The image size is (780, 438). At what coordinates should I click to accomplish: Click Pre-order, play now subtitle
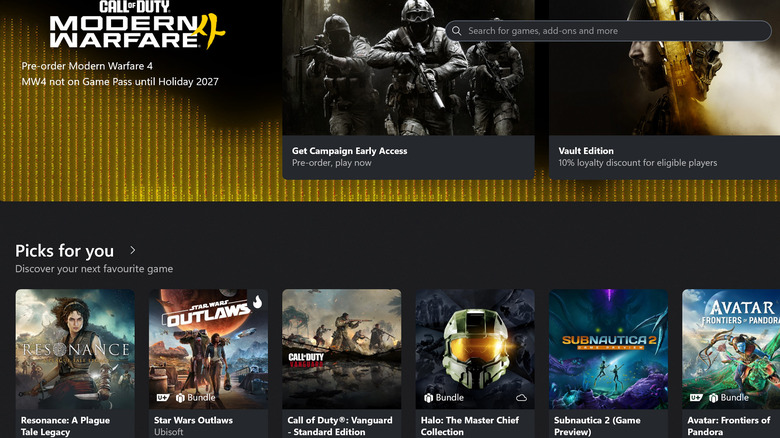332,163
